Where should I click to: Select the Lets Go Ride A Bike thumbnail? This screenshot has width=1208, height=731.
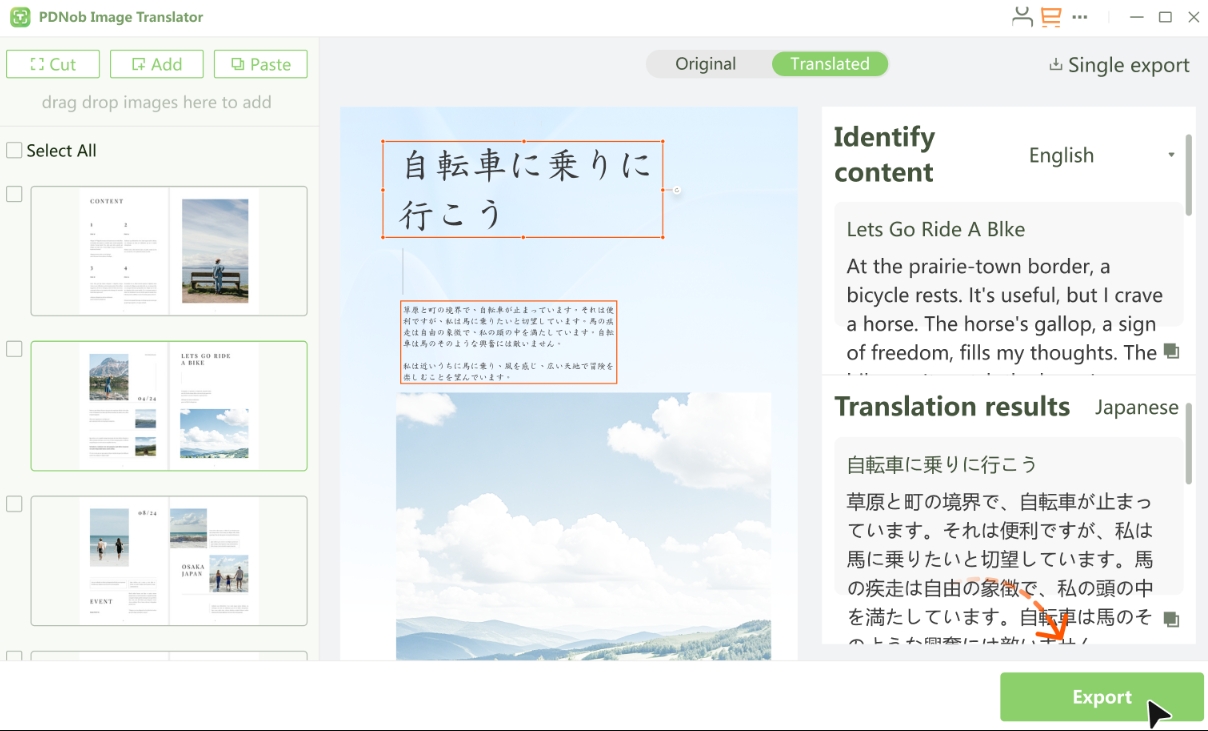click(169, 406)
